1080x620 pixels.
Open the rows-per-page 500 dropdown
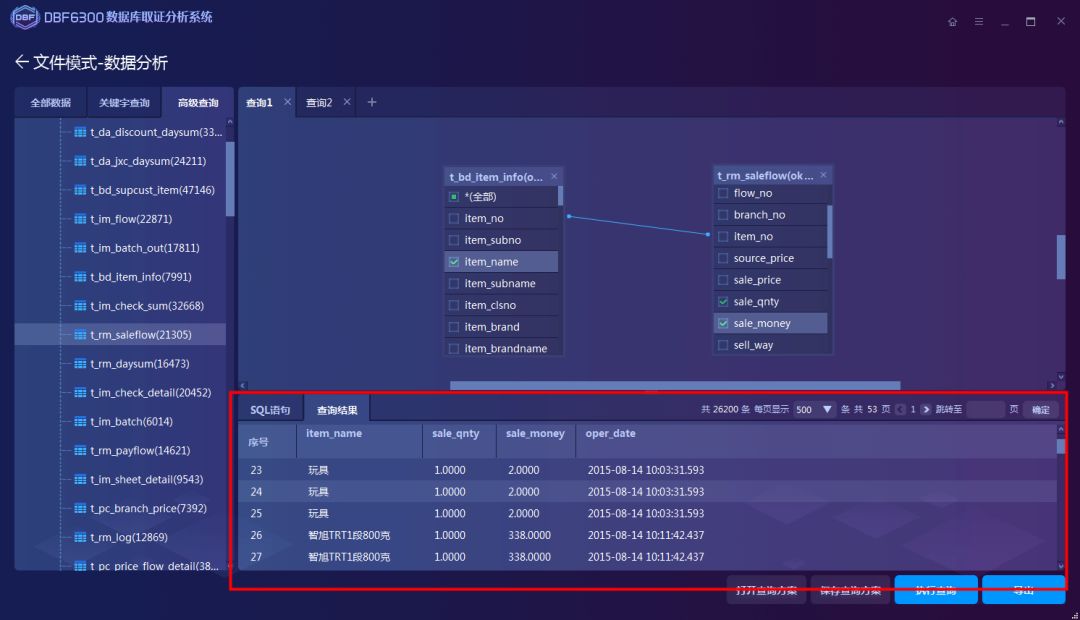coord(814,409)
